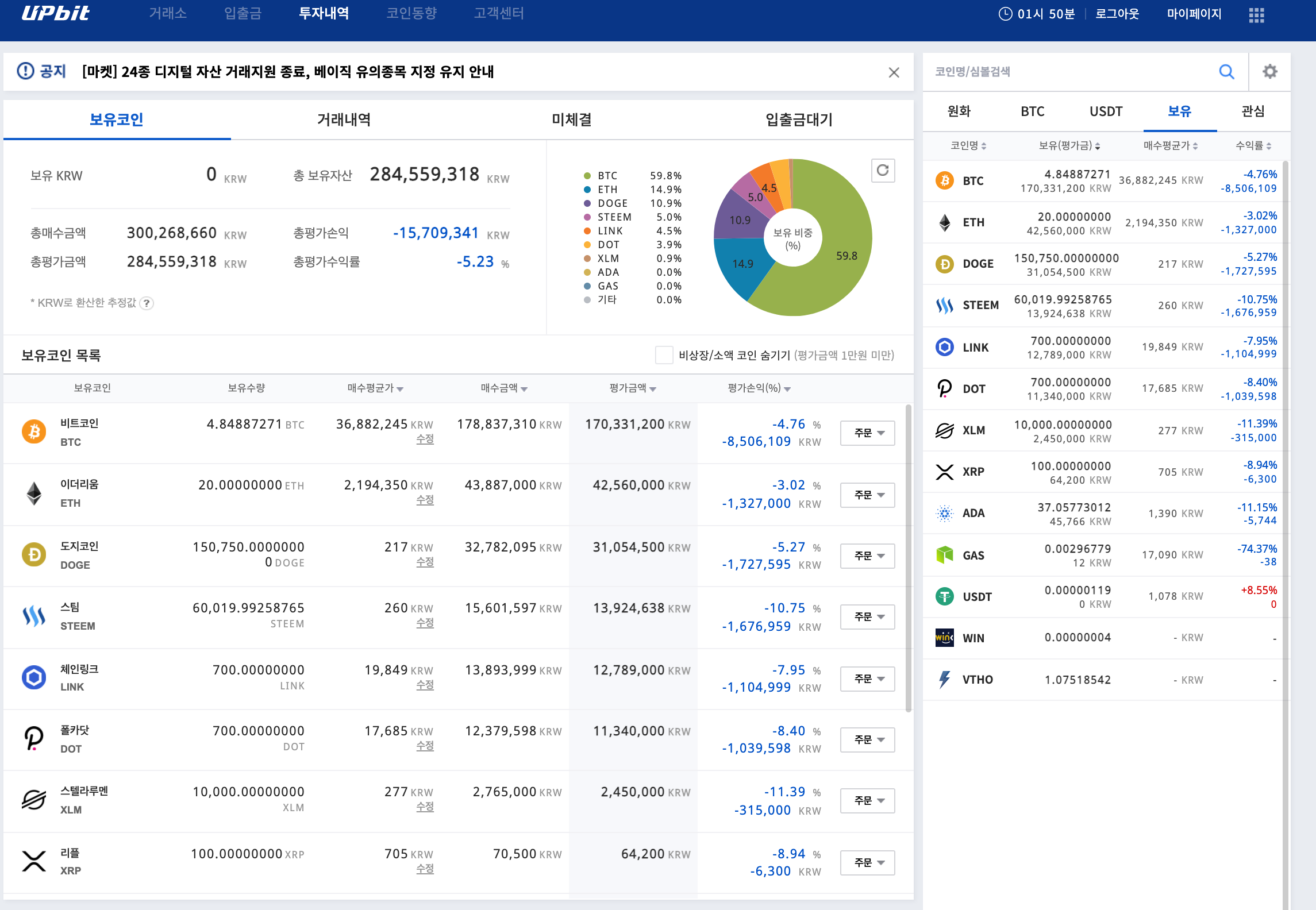
Task: Click the search magnifier icon
Action: [1226, 72]
